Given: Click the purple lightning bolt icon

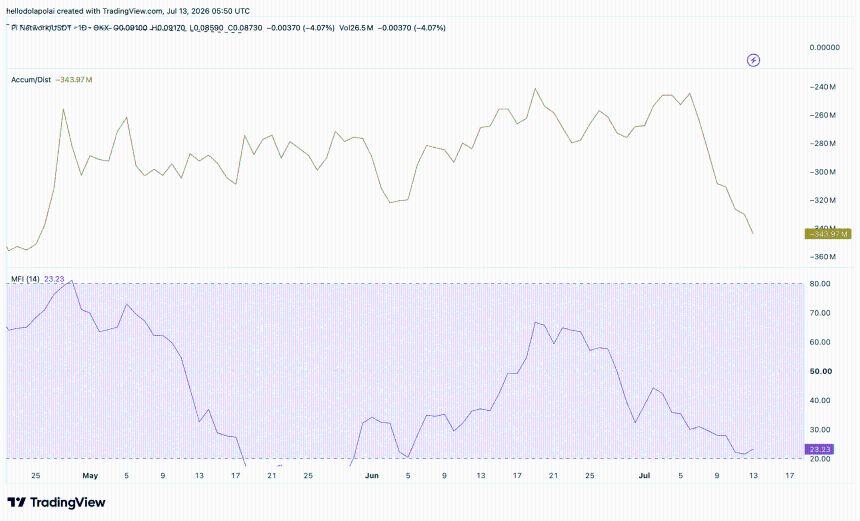Looking at the screenshot, I should pyautogui.click(x=754, y=60).
